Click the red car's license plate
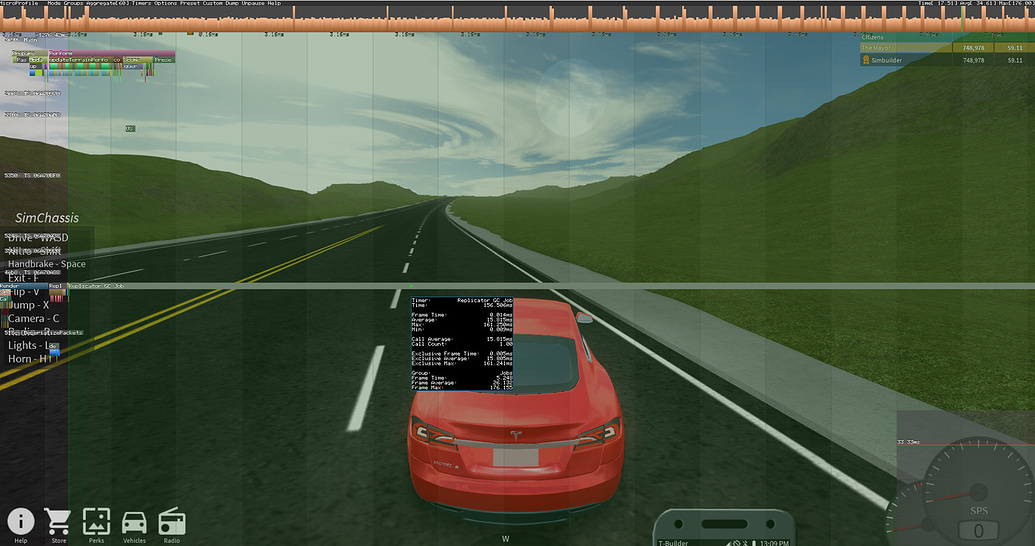This screenshot has width=1035, height=546. (516, 458)
